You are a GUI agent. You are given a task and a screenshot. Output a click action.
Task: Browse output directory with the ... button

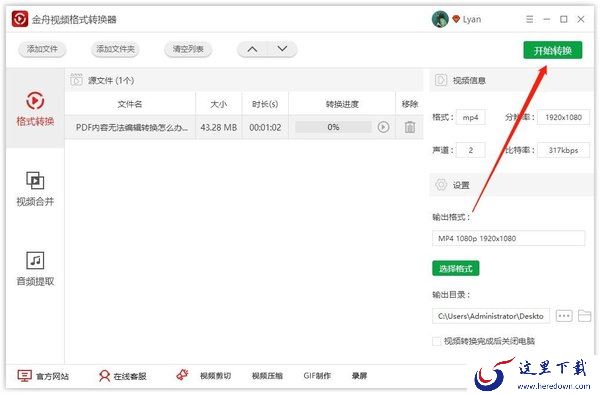(x=564, y=316)
